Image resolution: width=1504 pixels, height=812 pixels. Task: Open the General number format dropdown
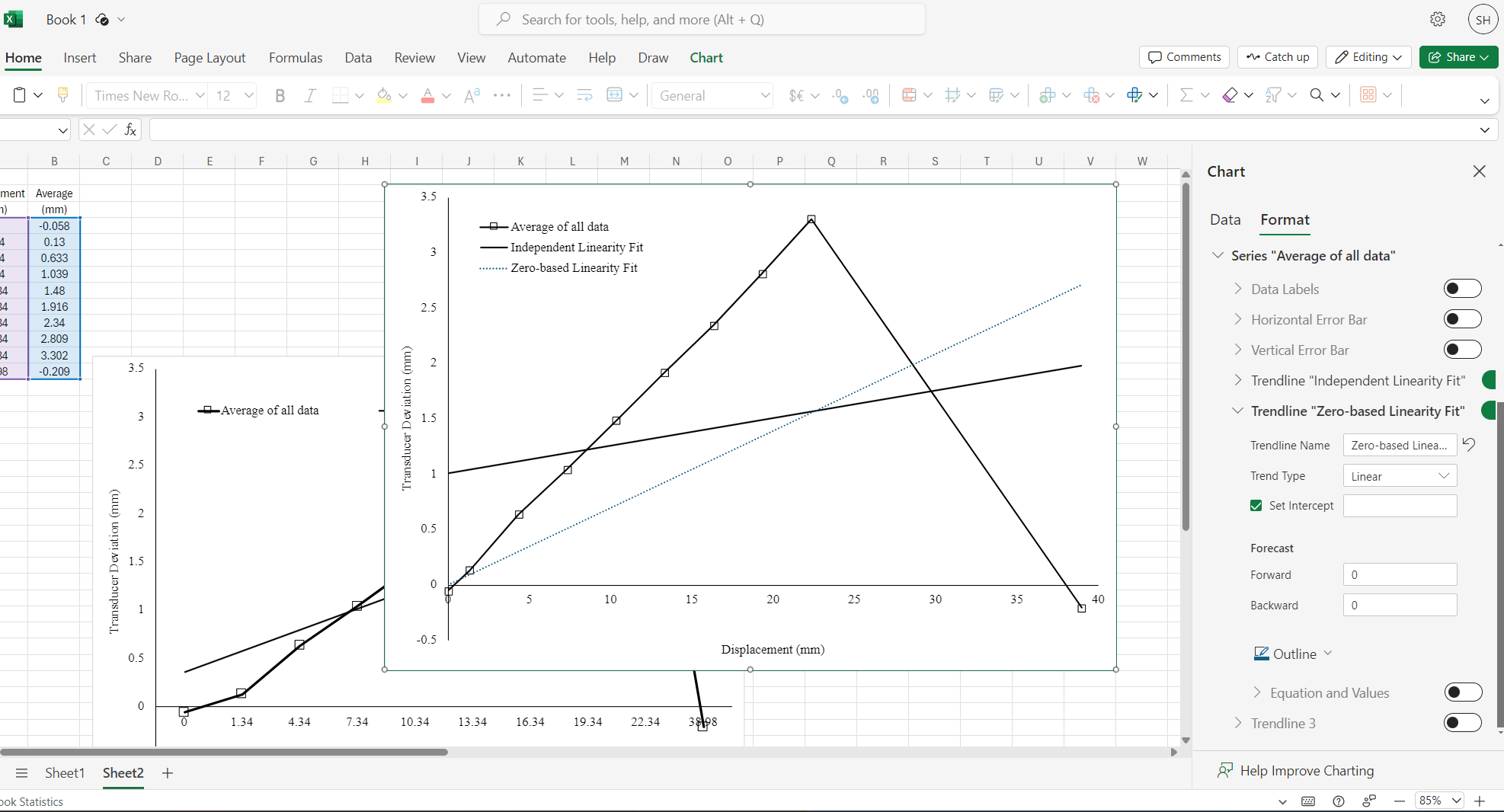tap(765, 95)
